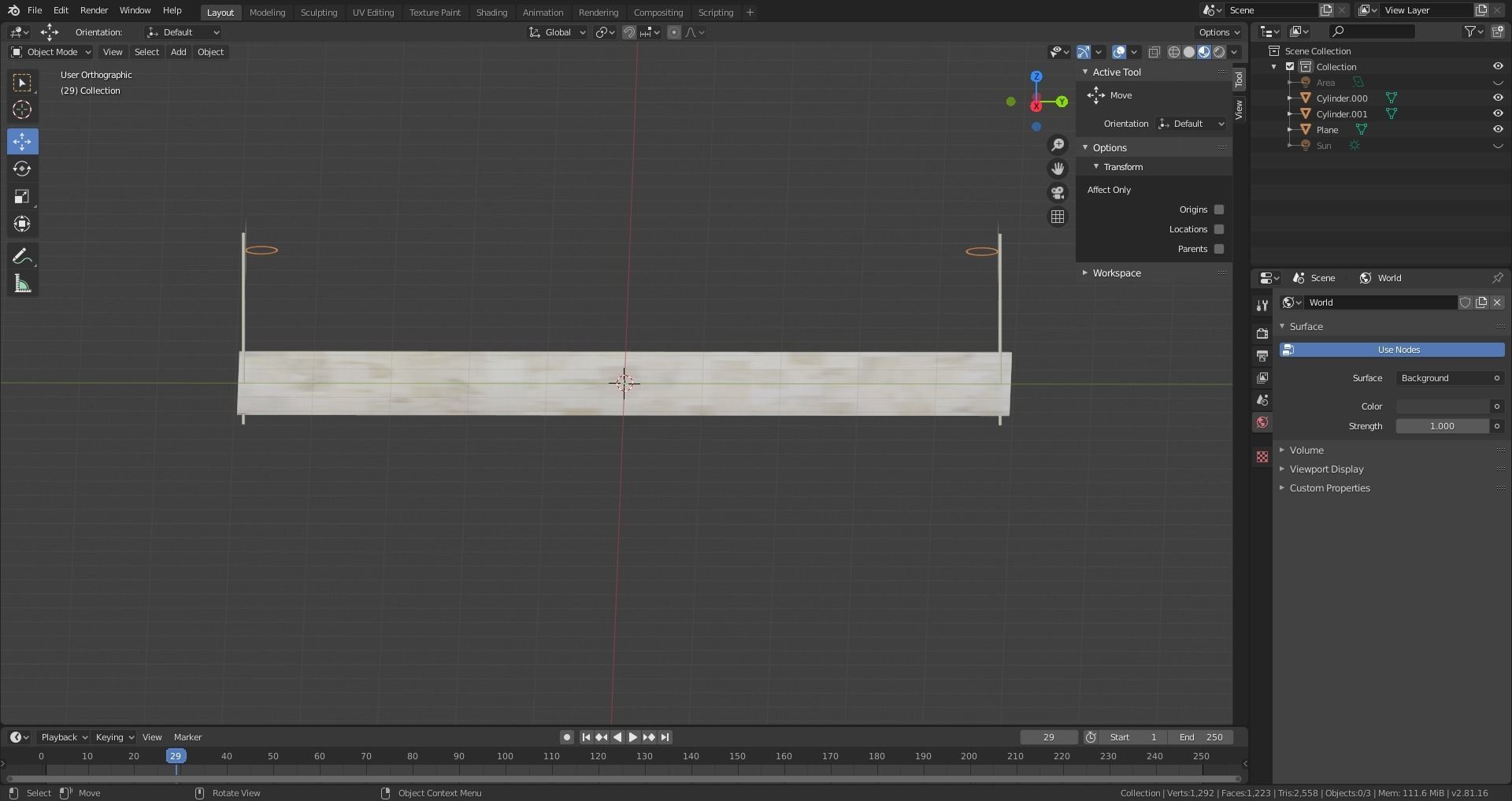The width and height of the screenshot is (1512, 801).
Task: Expand the Workspace panel
Action: (1116, 273)
